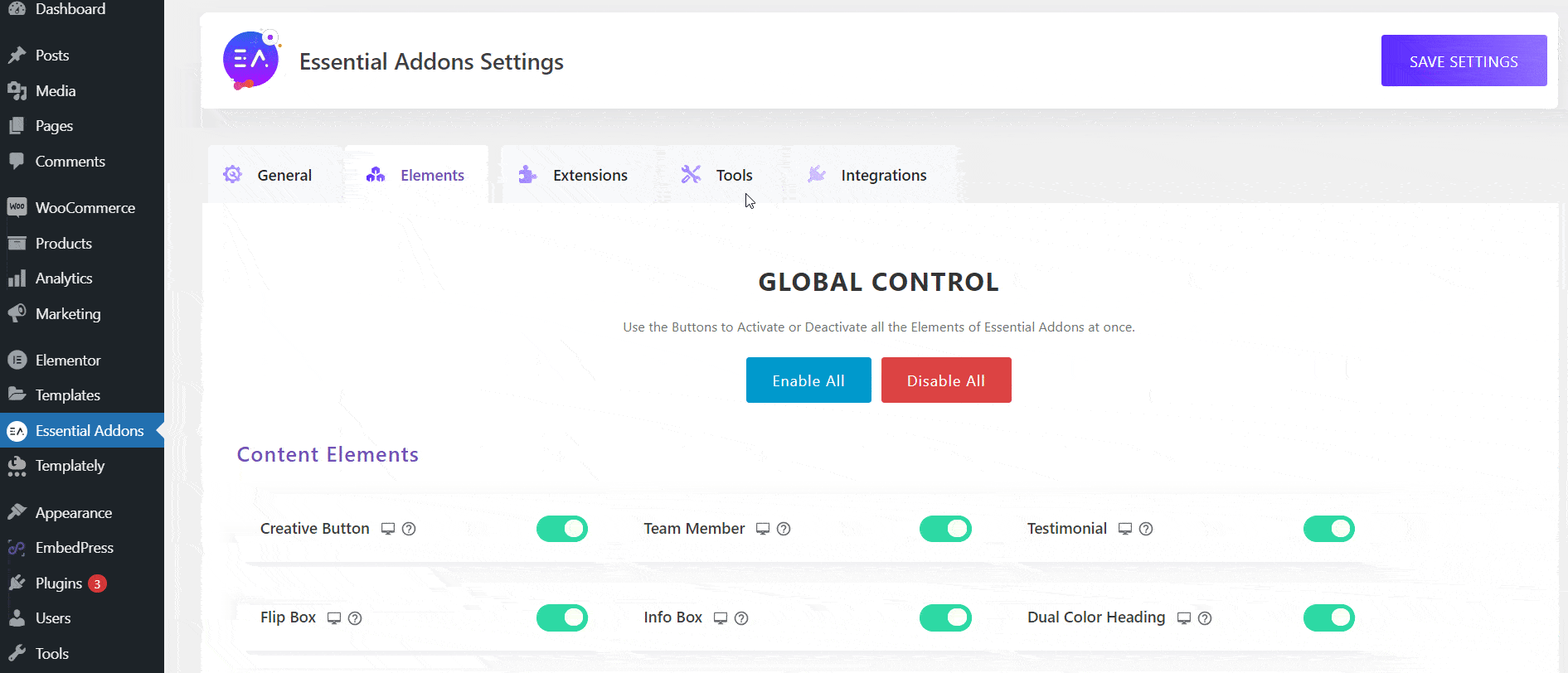Click the Plugins update count badge
This screenshot has height=673, width=1568.
[97, 583]
